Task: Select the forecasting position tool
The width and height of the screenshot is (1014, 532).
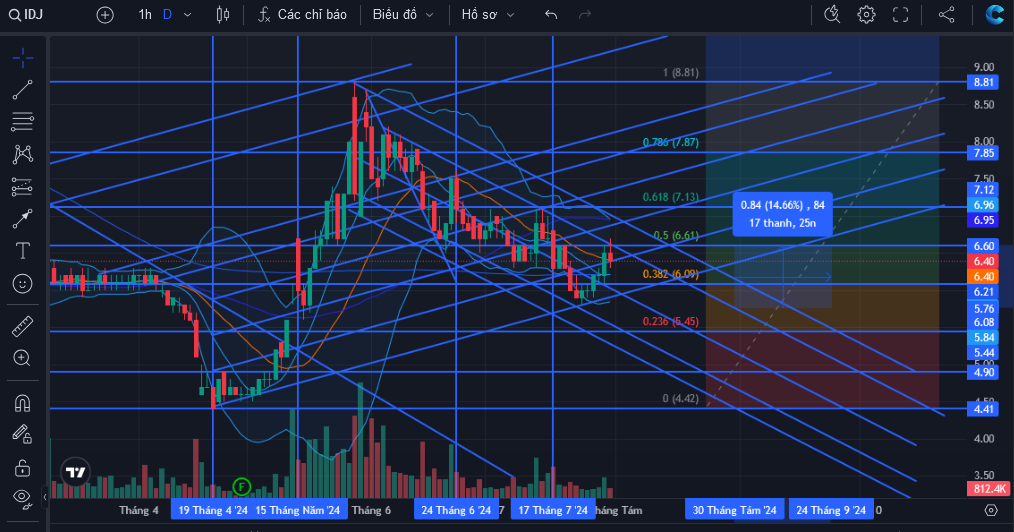Action: pos(23,187)
